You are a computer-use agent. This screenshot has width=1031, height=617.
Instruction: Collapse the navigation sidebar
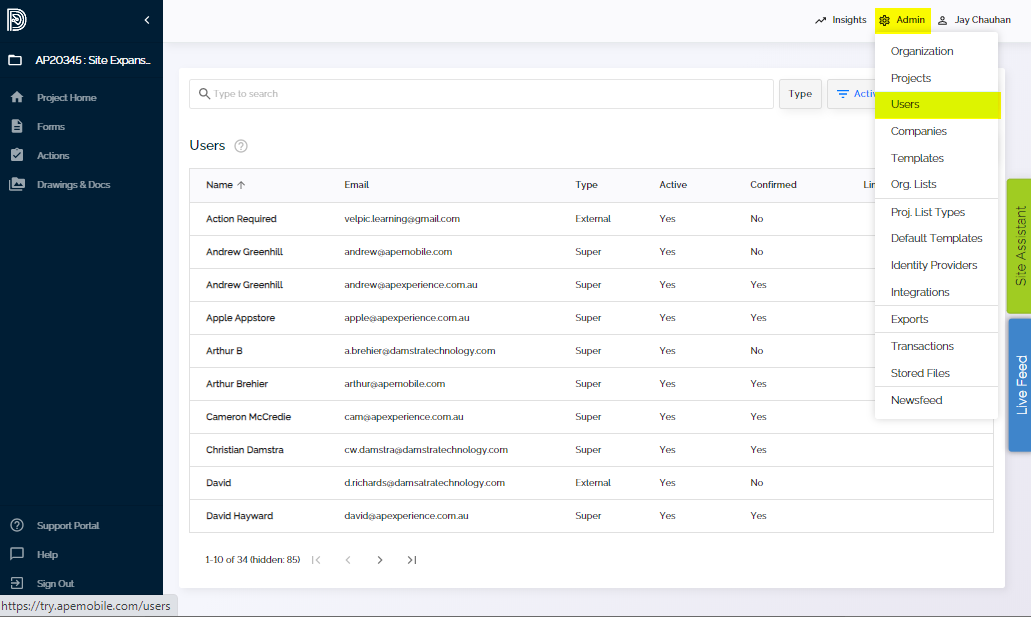[146, 19]
